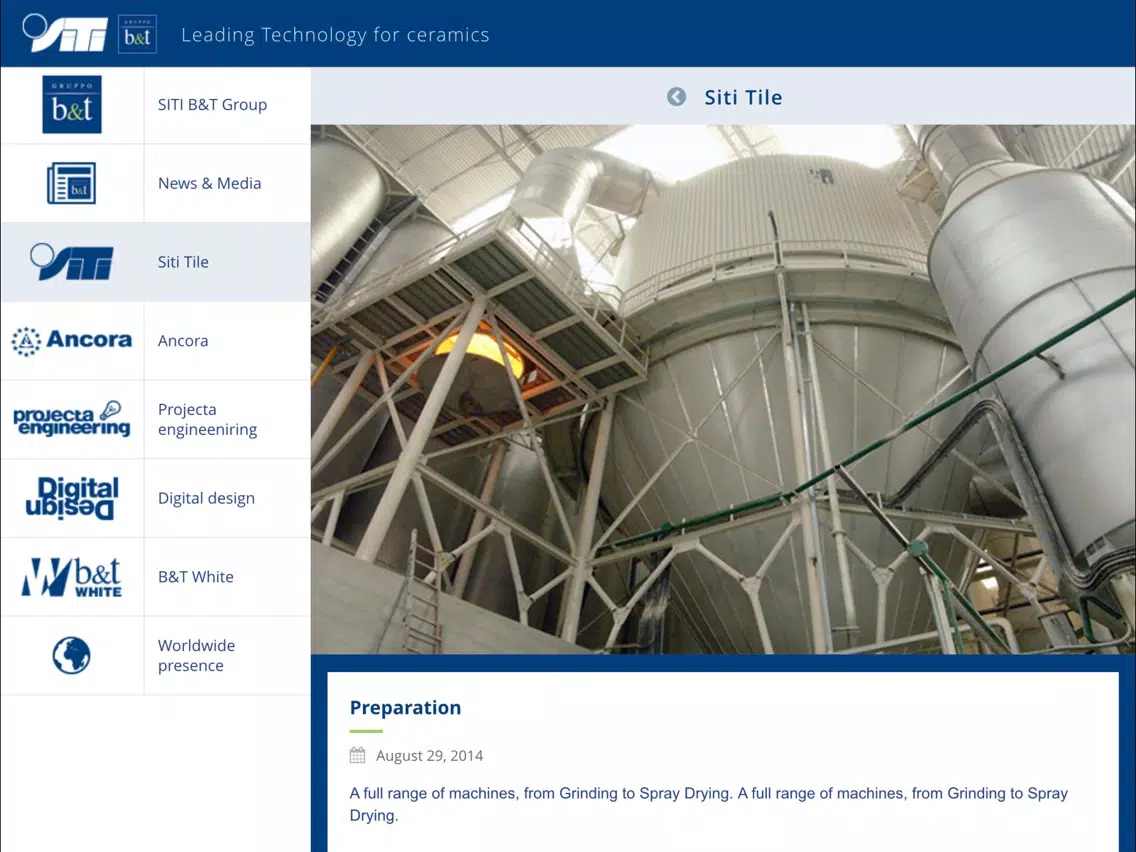The image size is (1136, 852).
Task: Click the Leading Technology for ceramics tagline
Action: (335, 35)
